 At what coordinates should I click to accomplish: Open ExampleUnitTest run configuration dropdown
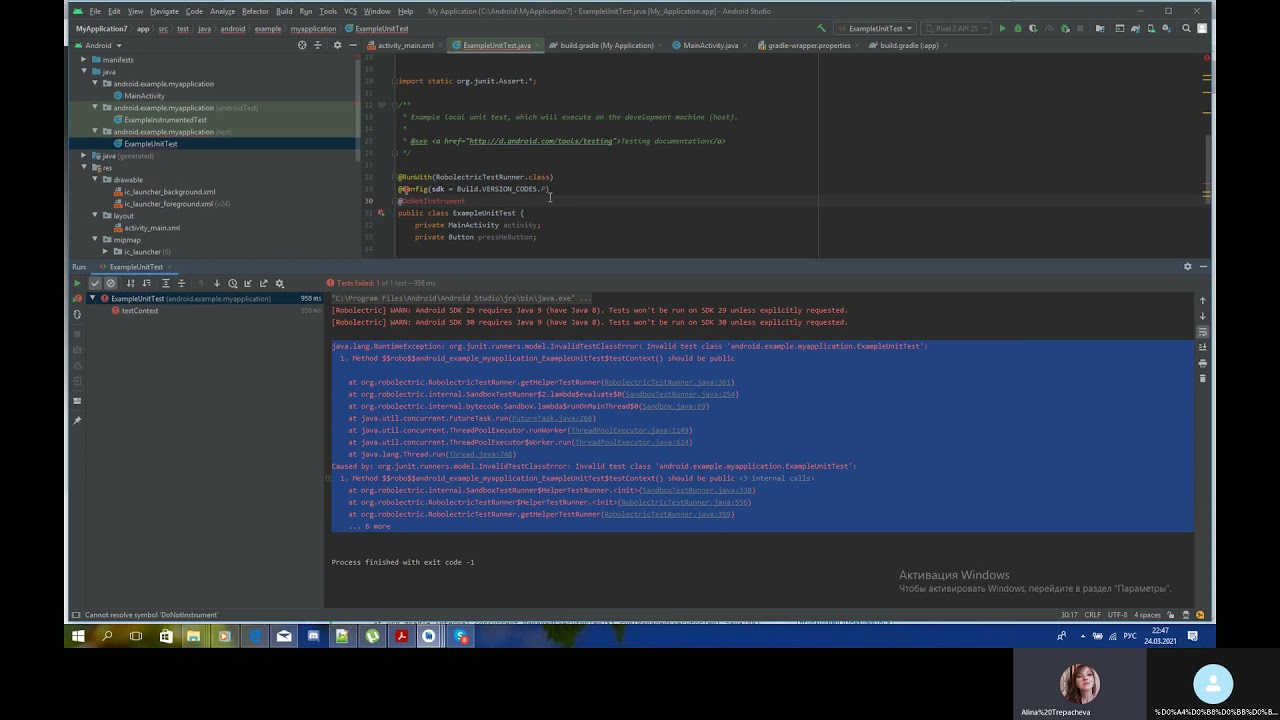tap(876, 29)
